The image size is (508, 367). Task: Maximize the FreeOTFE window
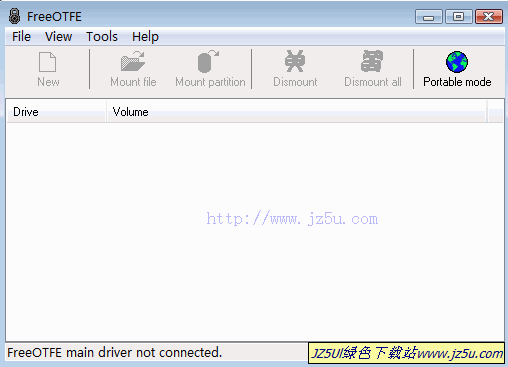tap(459, 17)
